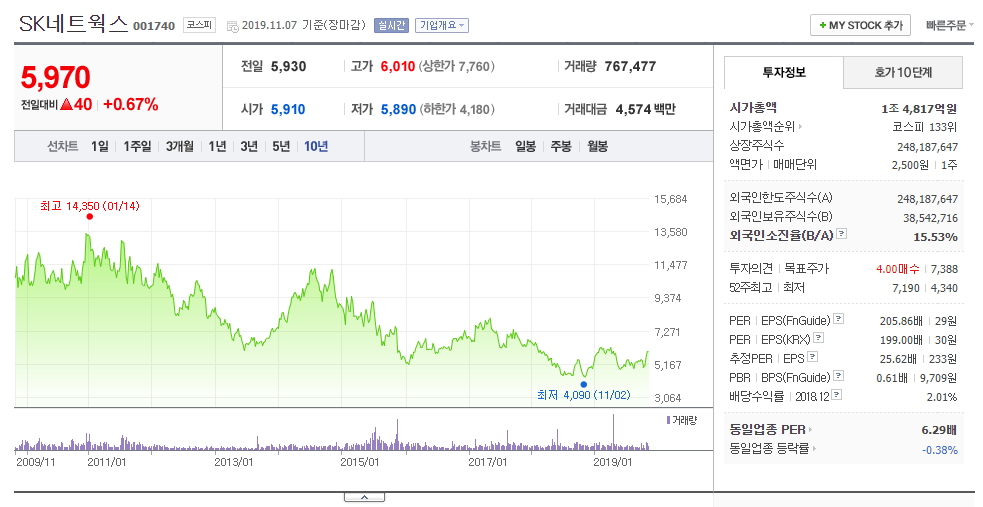Select the 1년 line chart period
This screenshot has height=507, width=983.
(x=218, y=147)
